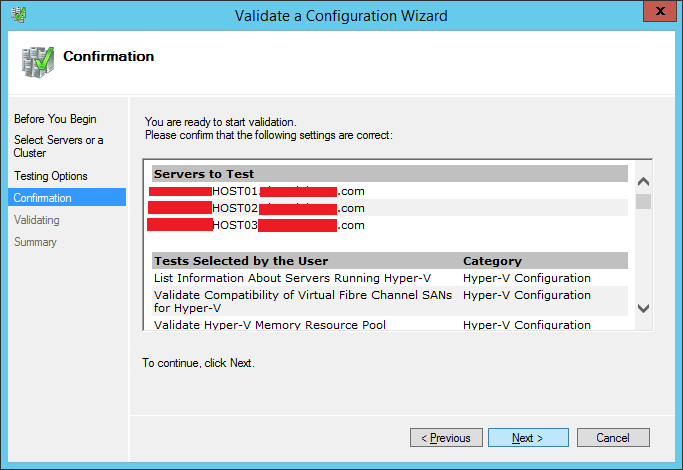This screenshot has height=470, width=683.
Task: Open the Testing Options step
Action: tap(51, 176)
